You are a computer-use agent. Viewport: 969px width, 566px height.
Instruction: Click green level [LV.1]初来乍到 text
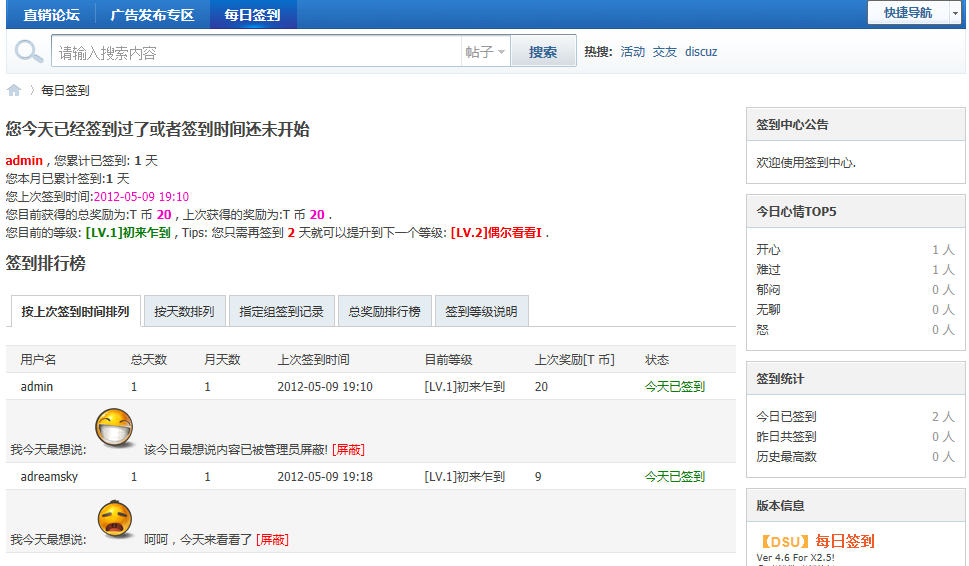tap(128, 233)
